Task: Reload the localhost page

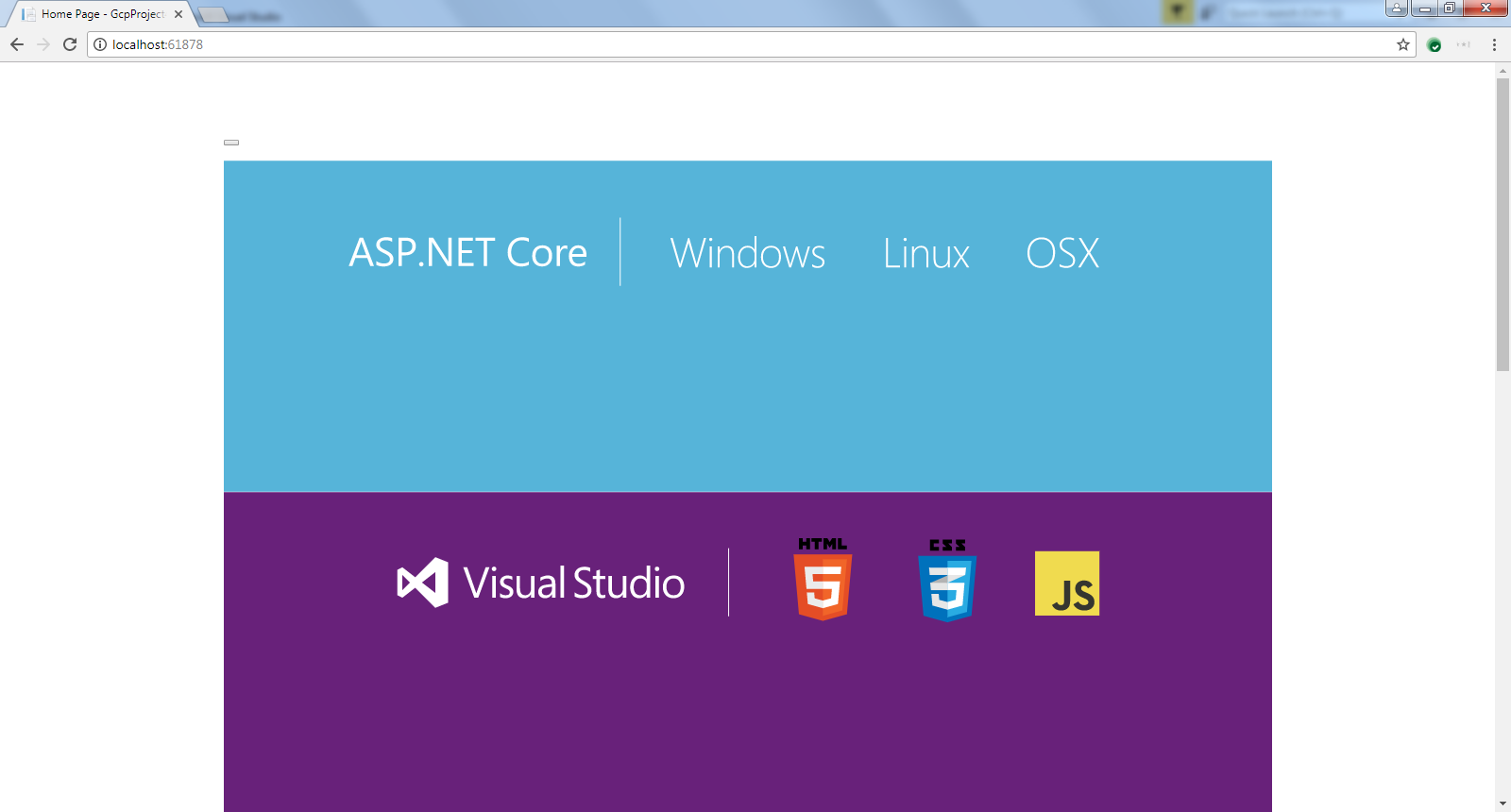Action: 70,44
